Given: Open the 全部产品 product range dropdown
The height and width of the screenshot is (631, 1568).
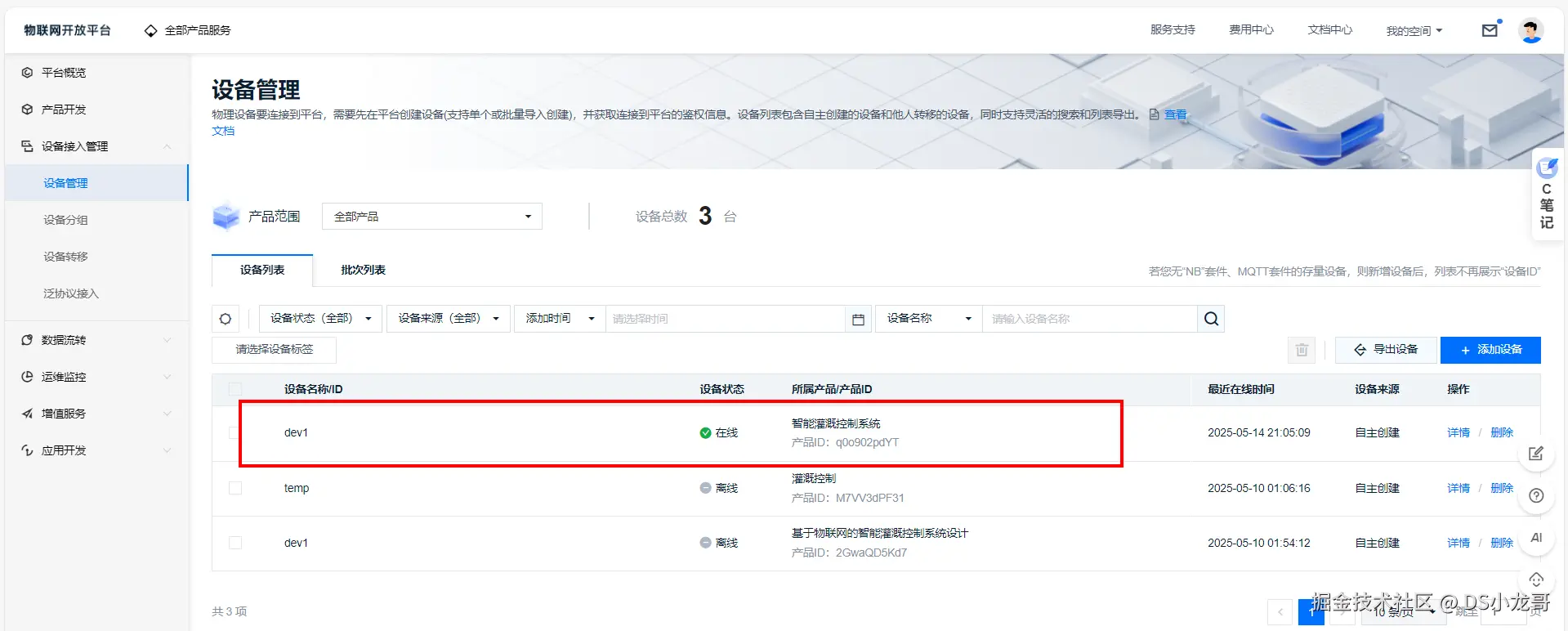Looking at the screenshot, I should (x=432, y=217).
